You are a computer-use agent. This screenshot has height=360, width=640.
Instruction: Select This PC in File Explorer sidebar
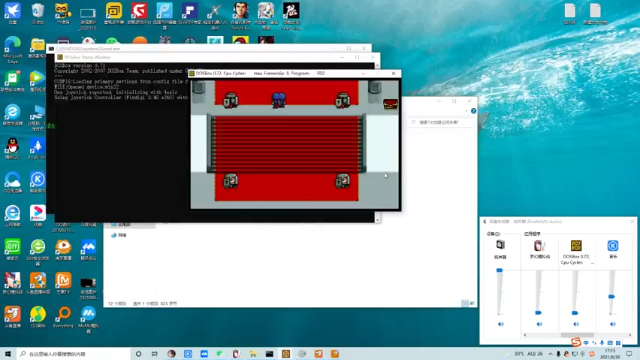pyautogui.click(x=121, y=224)
